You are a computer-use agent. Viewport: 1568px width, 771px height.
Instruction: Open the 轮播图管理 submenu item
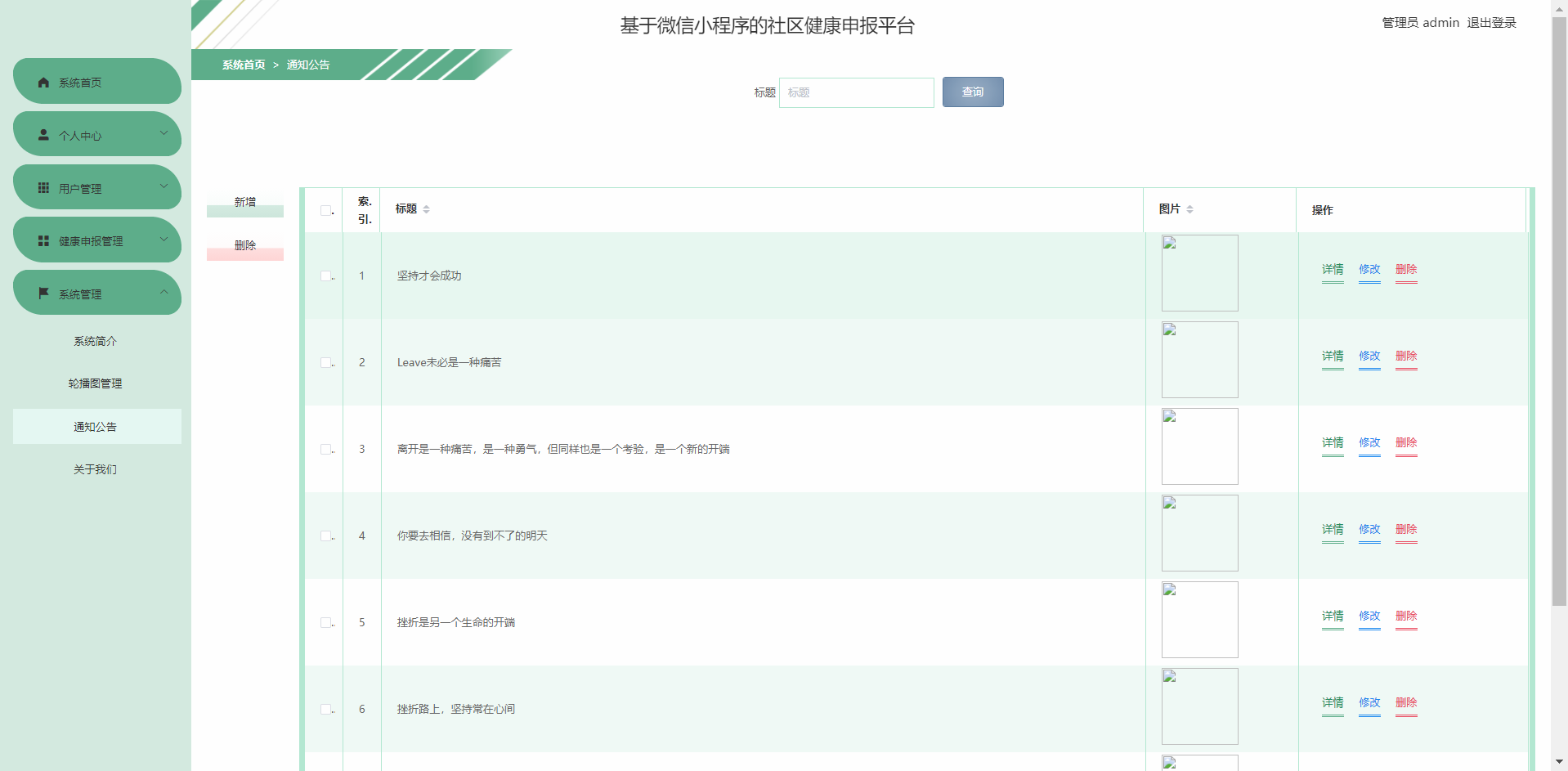point(96,383)
